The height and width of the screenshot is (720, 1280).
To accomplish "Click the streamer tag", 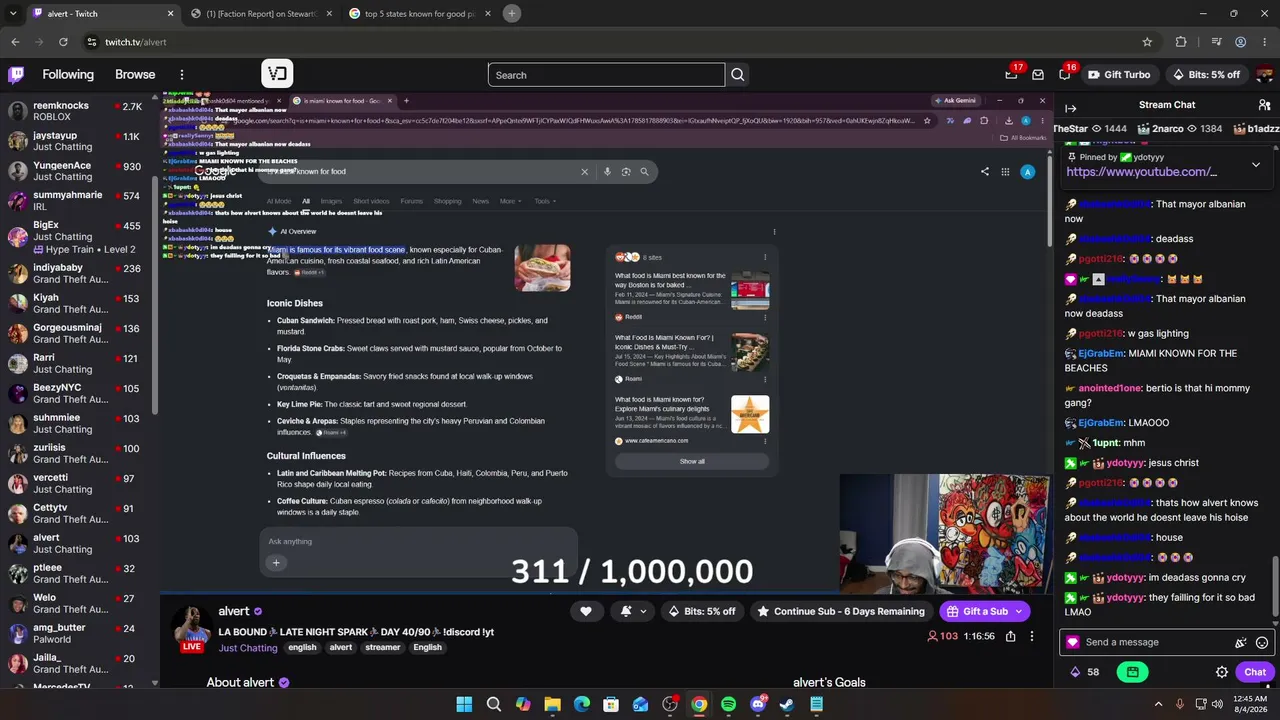I will point(383,648).
